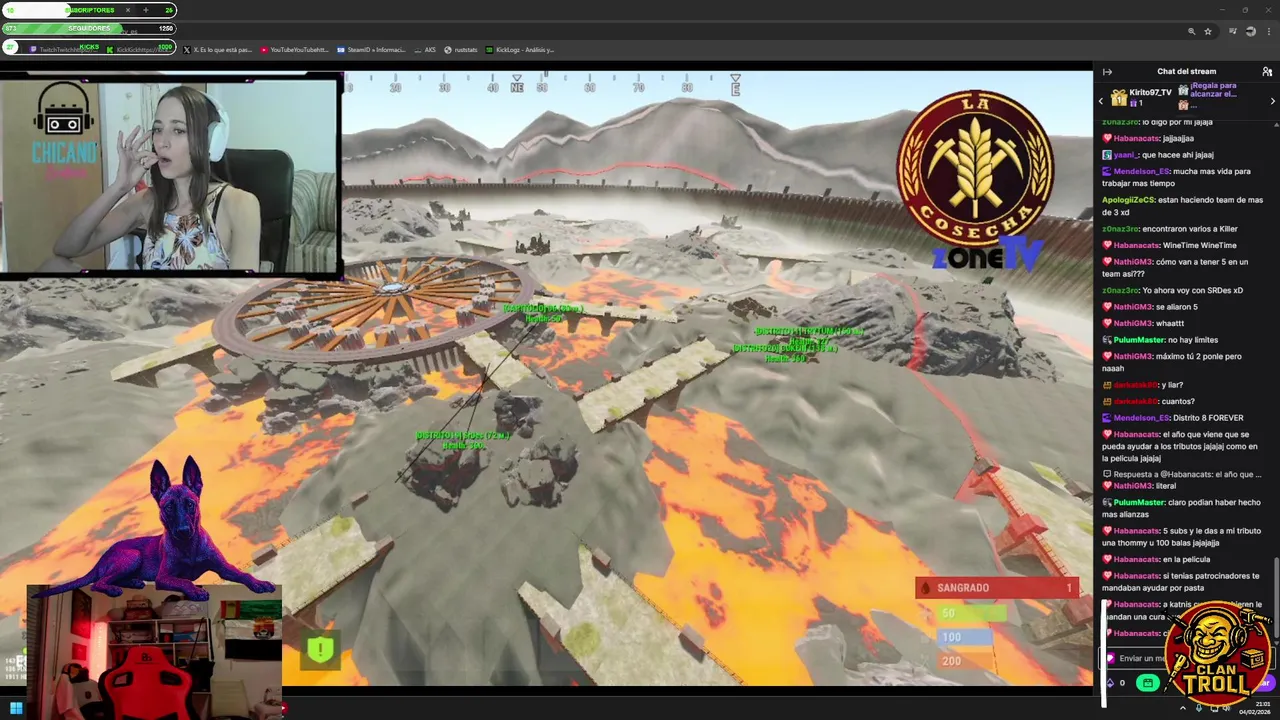Click SANGRADO bleeding status indicator
Viewport: 1280px width, 720px height.
point(996,588)
